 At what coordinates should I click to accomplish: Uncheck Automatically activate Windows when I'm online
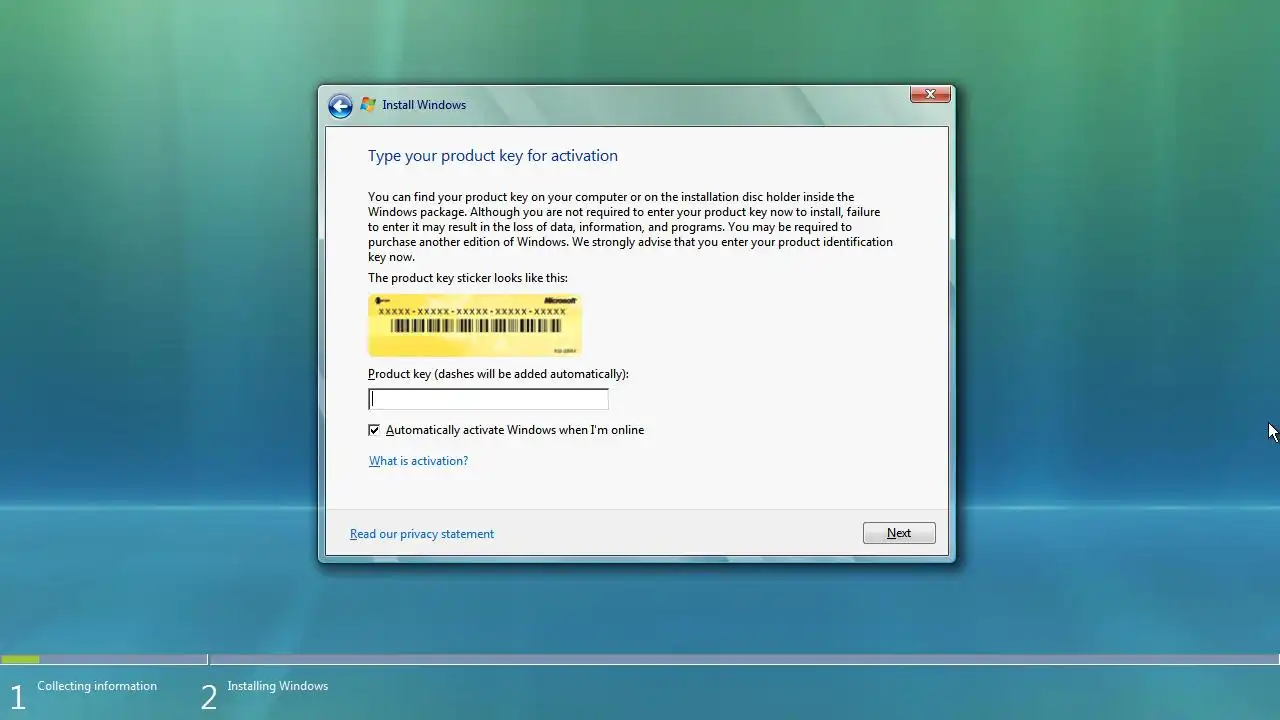[x=374, y=430]
